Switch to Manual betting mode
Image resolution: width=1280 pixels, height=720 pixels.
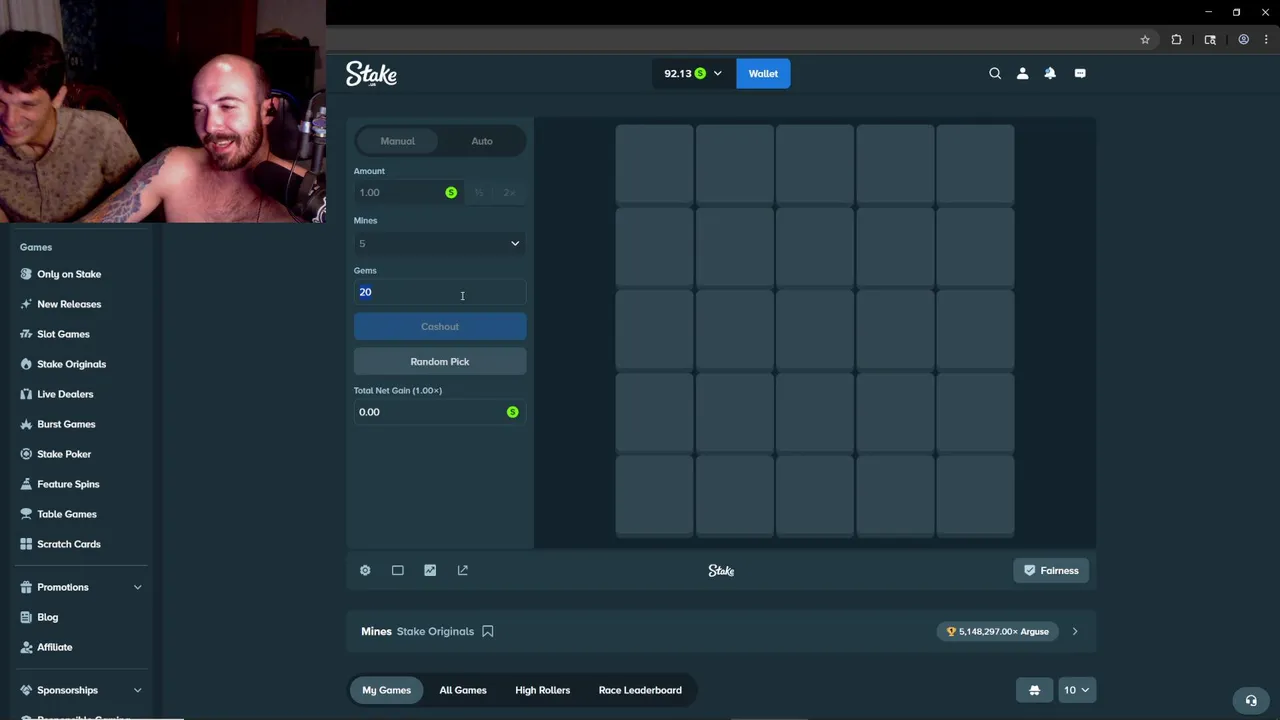coord(398,141)
